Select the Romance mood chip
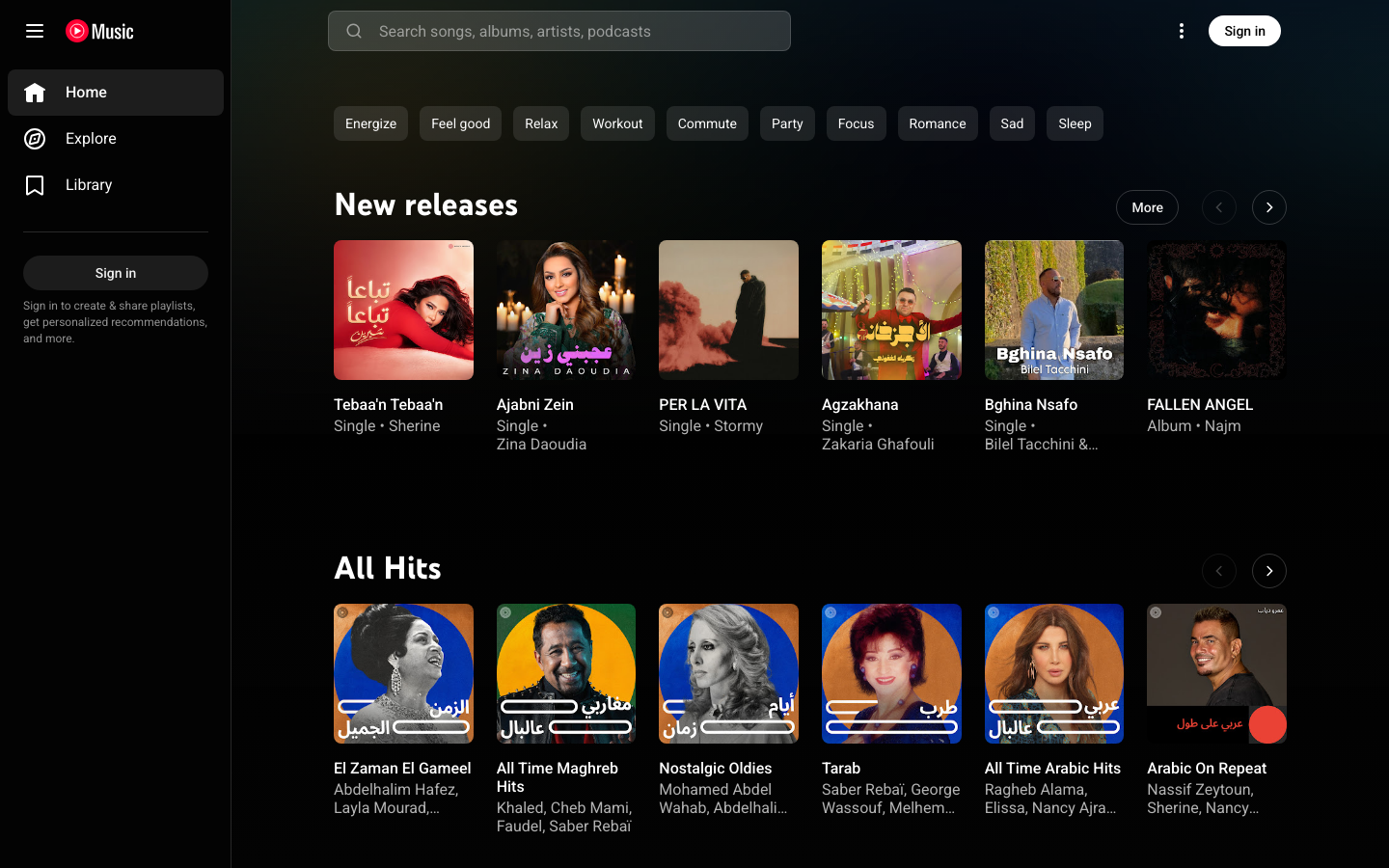The width and height of the screenshot is (1389, 868). pos(938,123)
